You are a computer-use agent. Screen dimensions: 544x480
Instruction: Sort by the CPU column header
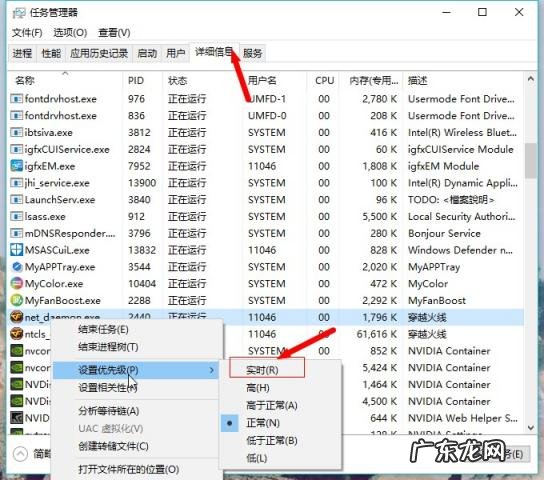point(324,80)
